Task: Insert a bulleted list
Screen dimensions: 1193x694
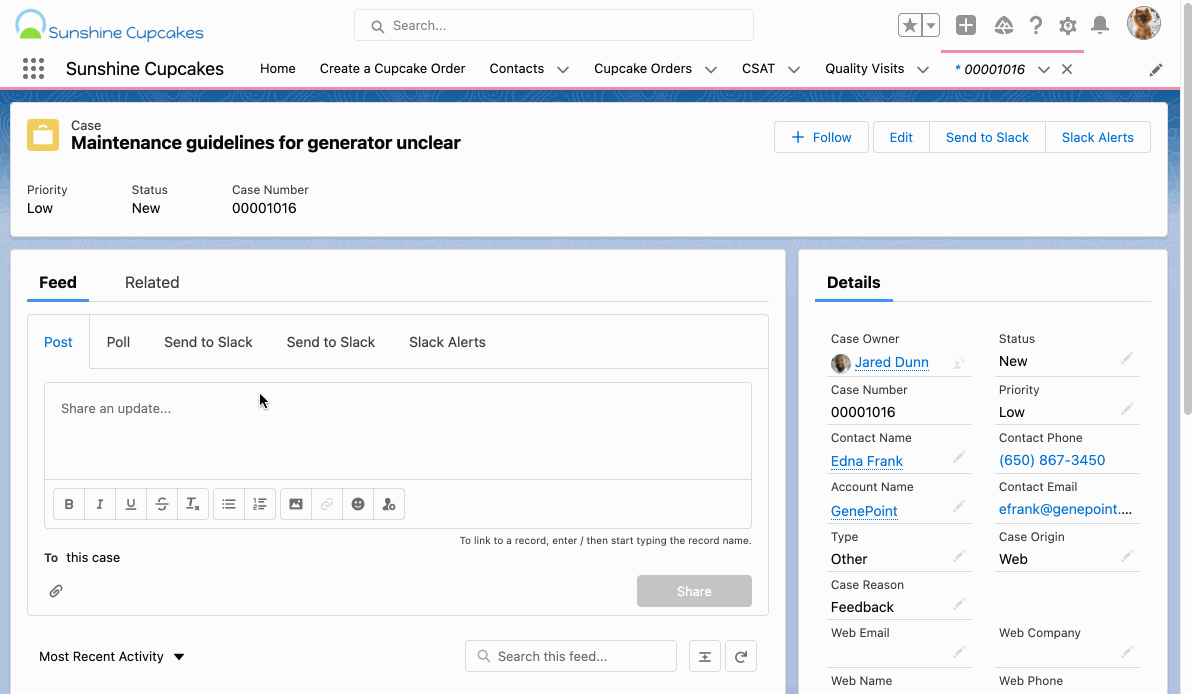Action: 229,504
